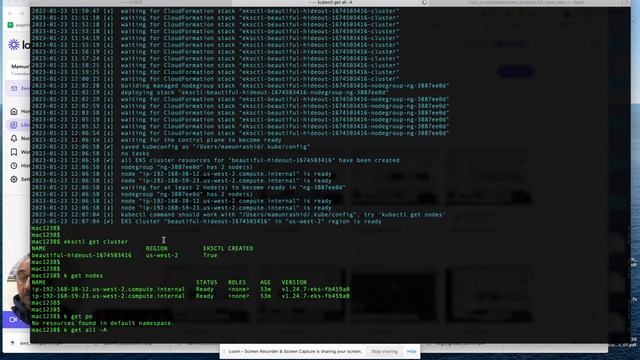Click the 'building managed nodegroup stack' log line
Viewport: 640px width, 360px height.
(x=240, y=86)
